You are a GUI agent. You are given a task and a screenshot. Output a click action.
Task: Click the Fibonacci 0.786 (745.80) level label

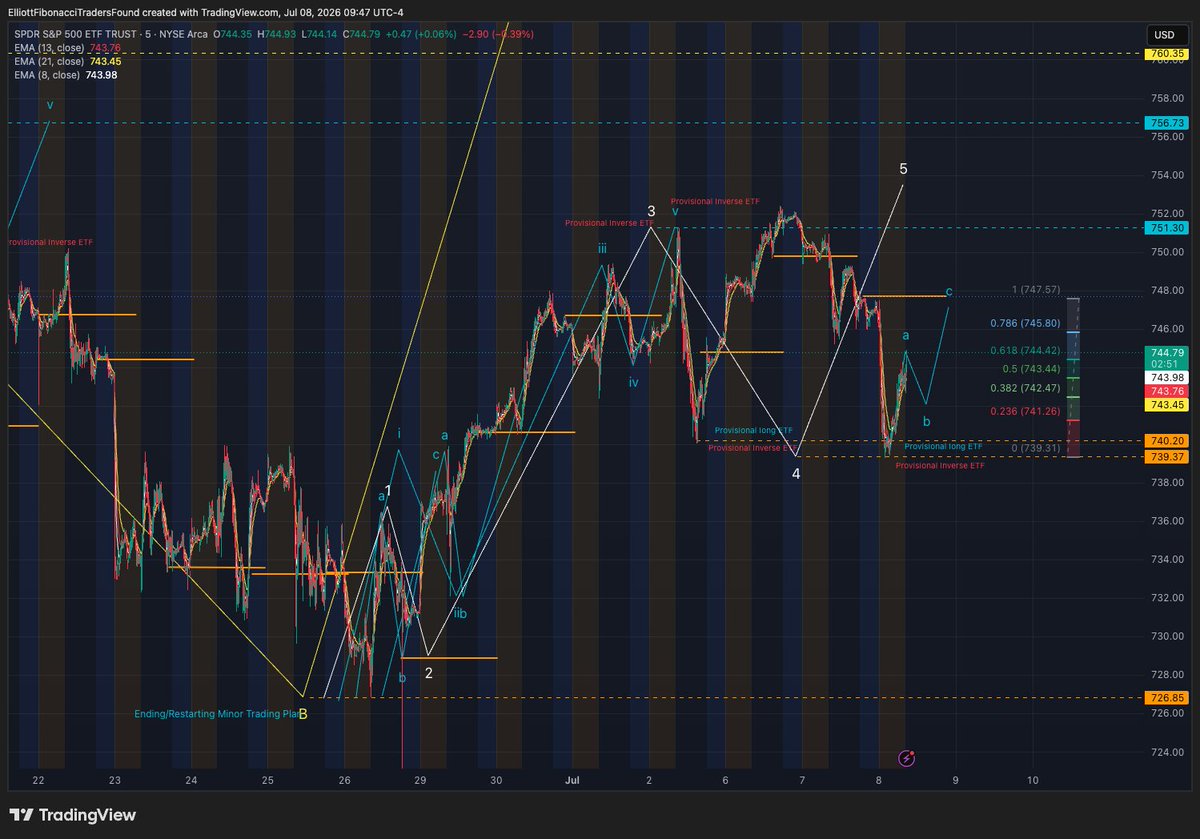pyautogui.click(x=1025, y=324)
